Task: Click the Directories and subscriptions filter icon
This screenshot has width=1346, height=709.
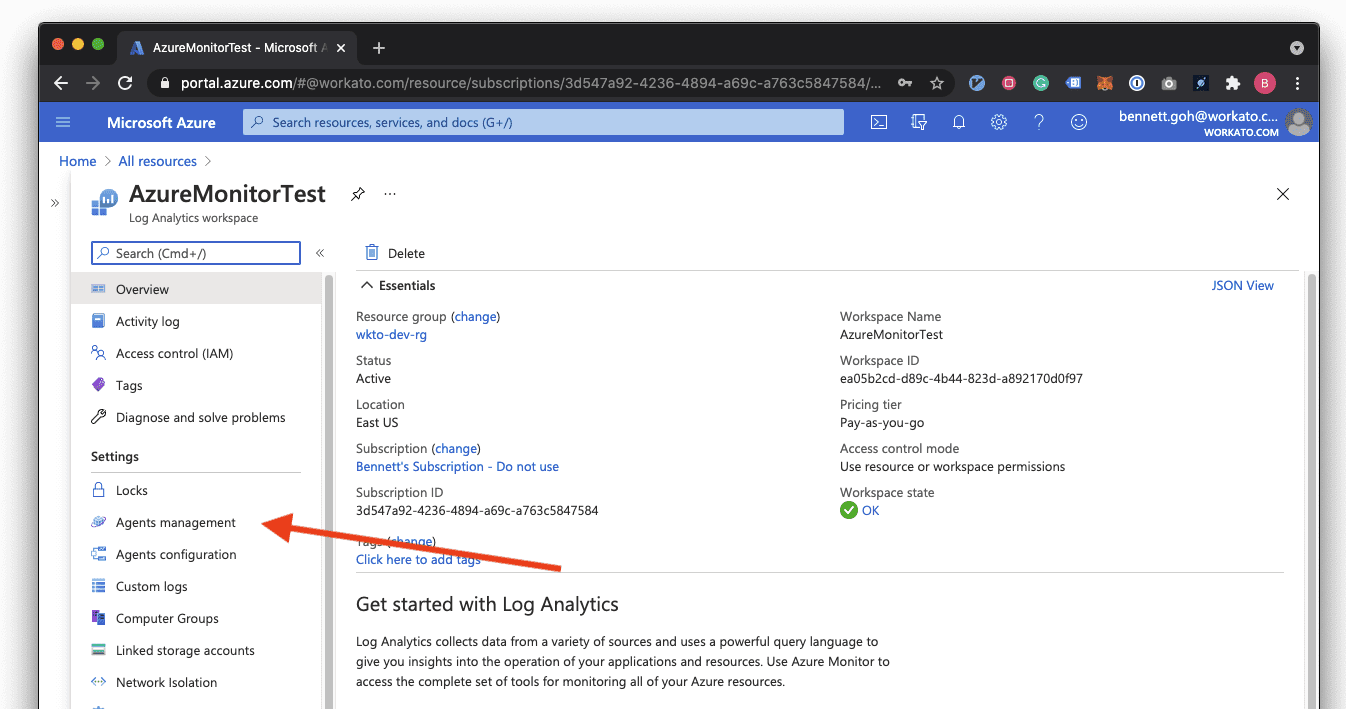Action: tap(919, 122)
